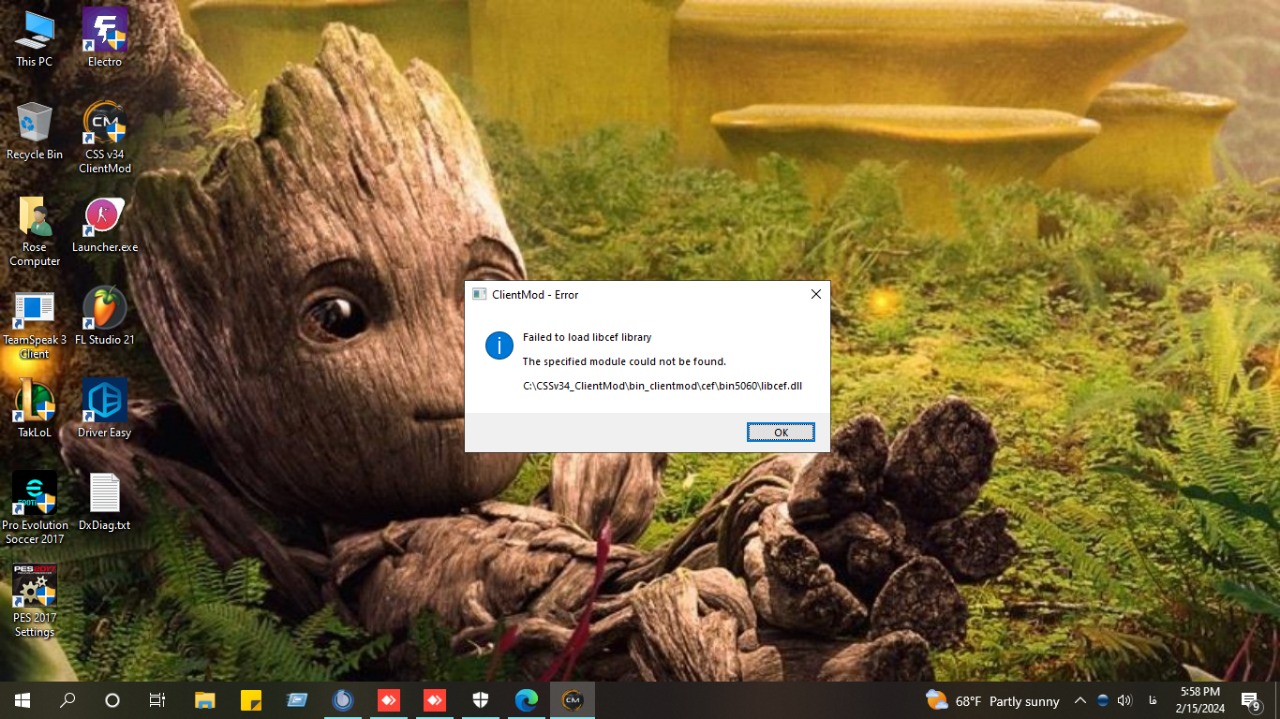Viewport: 1280px width, 719px height.
Task: Close the ClientMod - Error dialog
Action: [816, 294]
